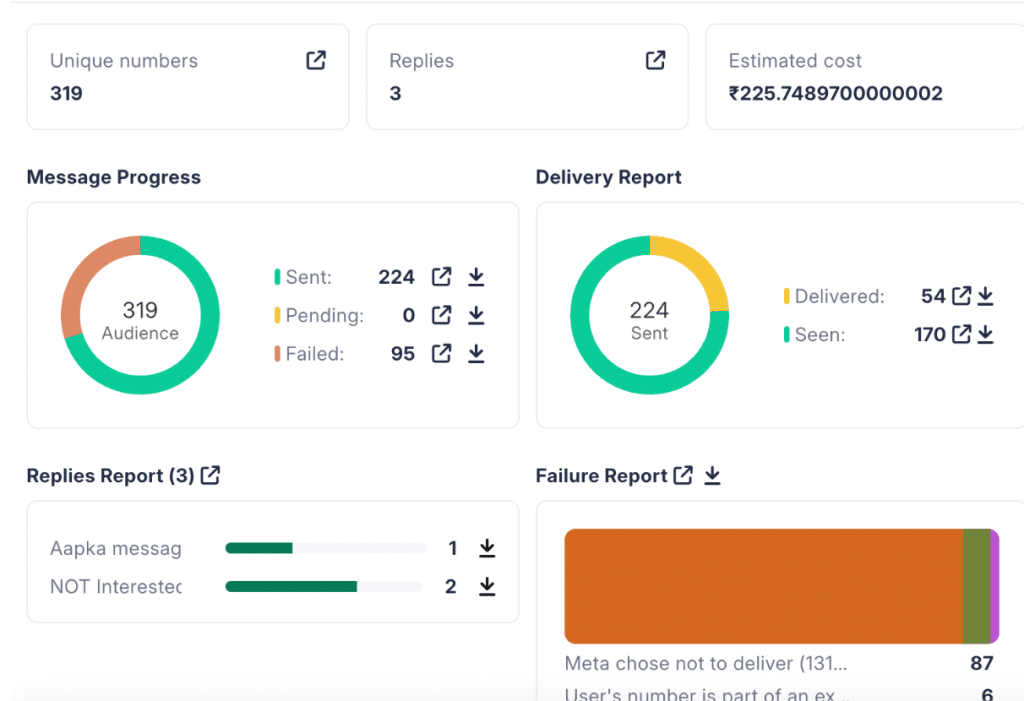Download the Sent messages report

tap(476, 276)
